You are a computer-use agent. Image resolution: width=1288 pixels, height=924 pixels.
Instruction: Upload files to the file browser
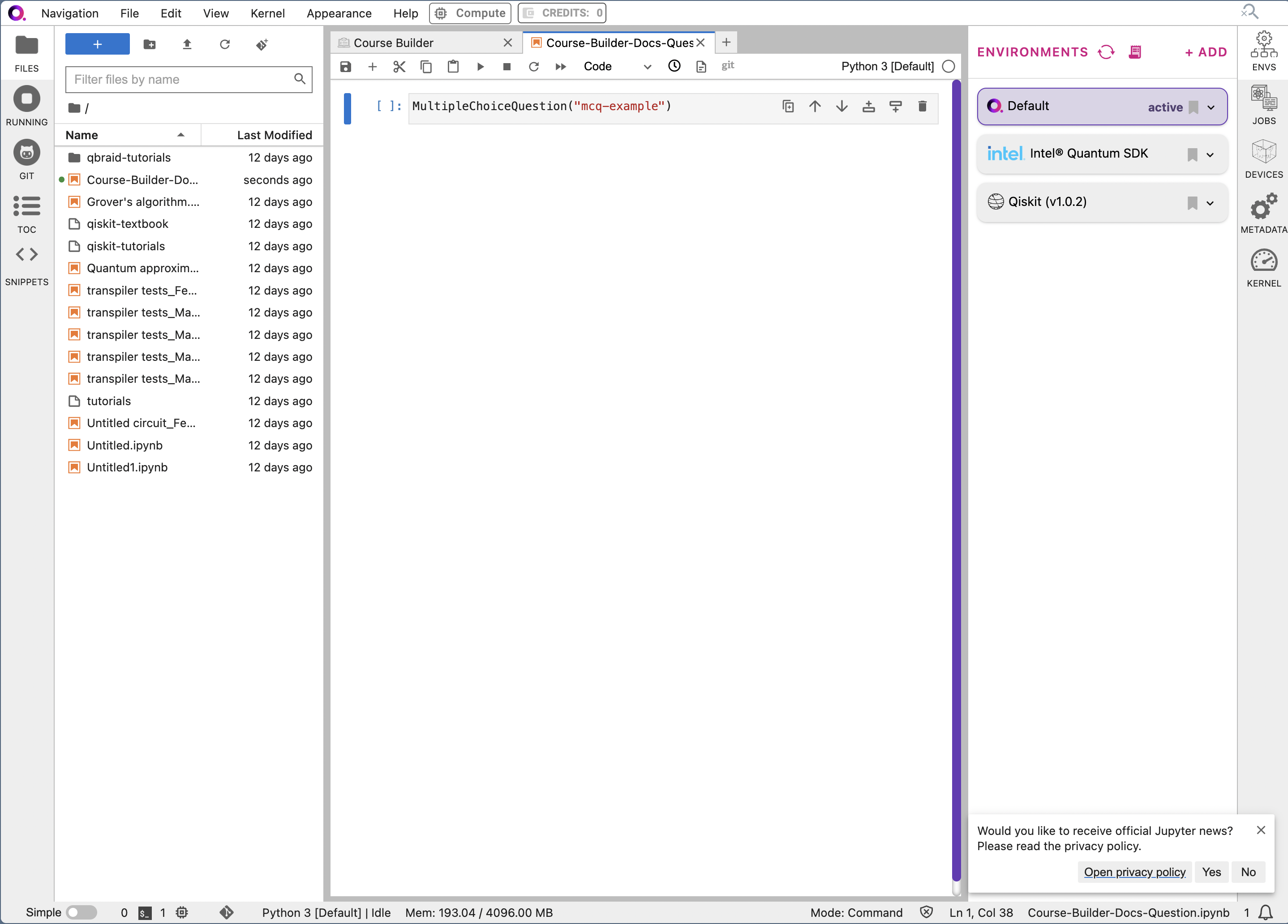[187, 44]
